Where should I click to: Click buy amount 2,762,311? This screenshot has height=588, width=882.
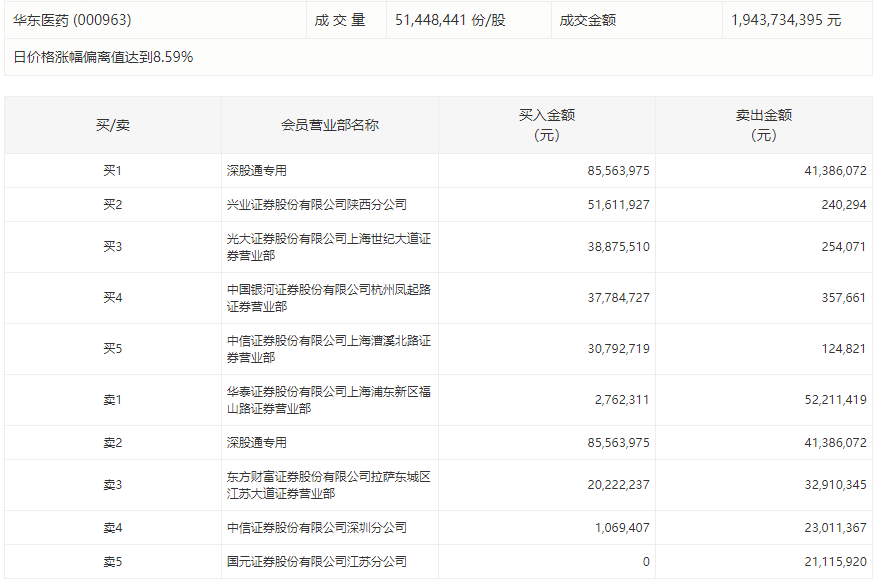click(622, 400)
